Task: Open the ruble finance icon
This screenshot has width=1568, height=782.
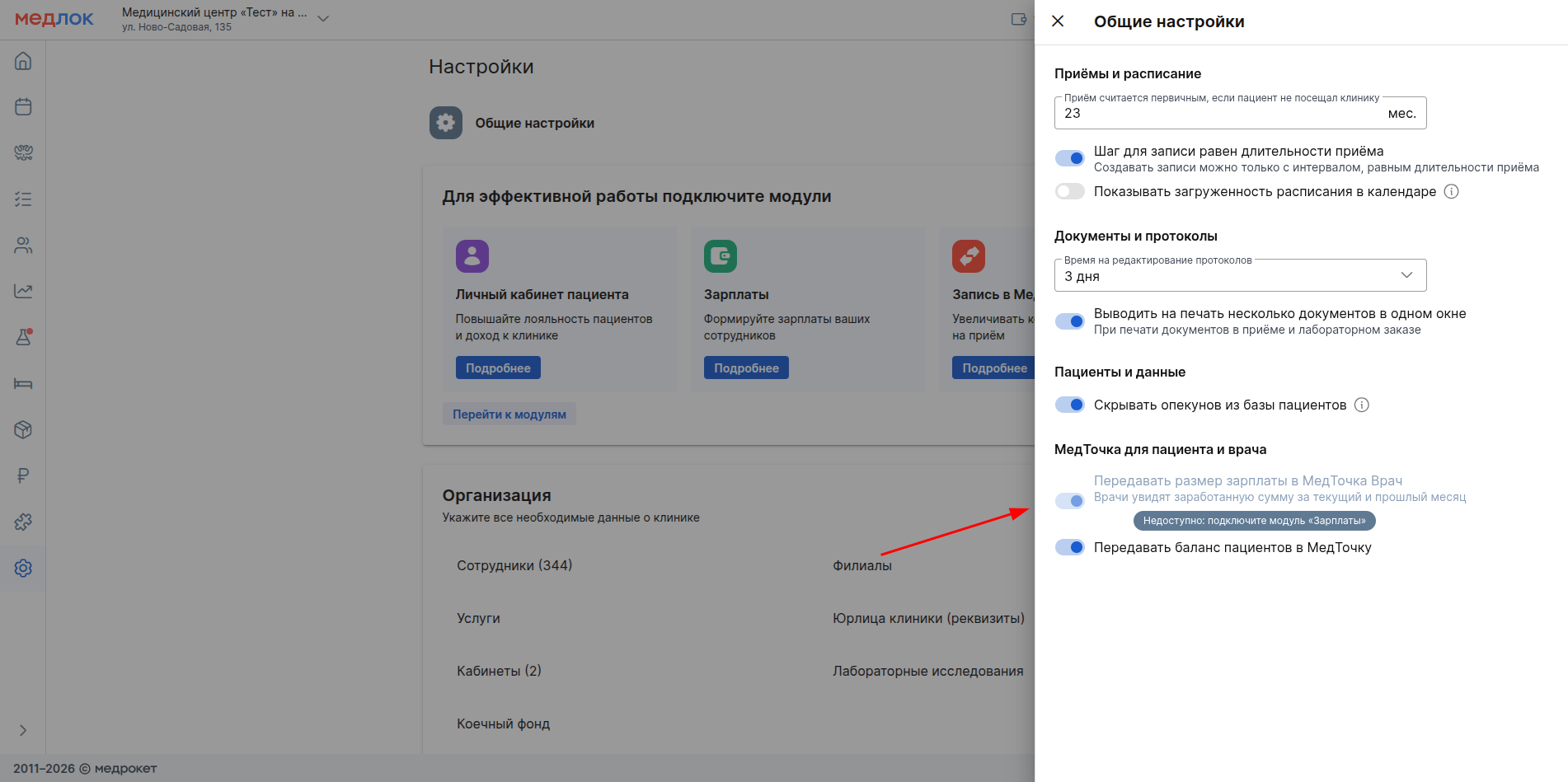Action: (x=23, y=475)
